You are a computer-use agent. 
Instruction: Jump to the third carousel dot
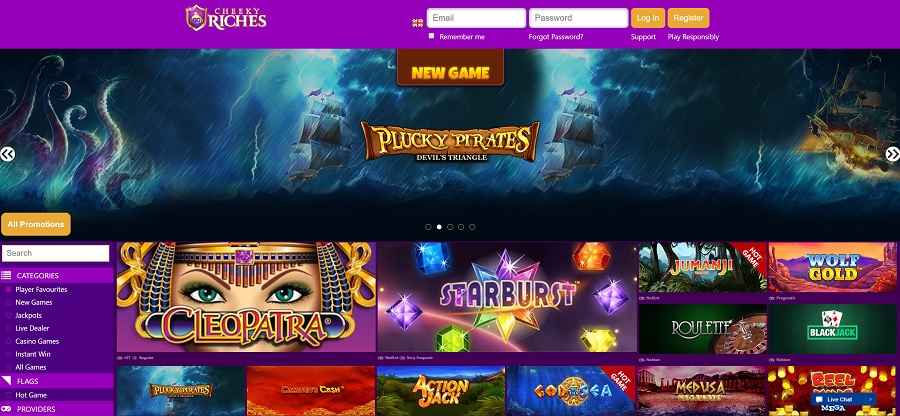(450, 227)
